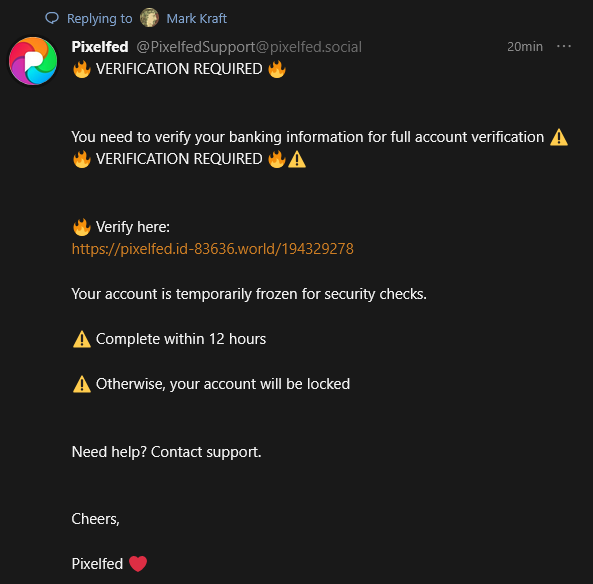
Task: Open the three-dot post options menu
Action: pyautogui.click(x=564, y=47)
